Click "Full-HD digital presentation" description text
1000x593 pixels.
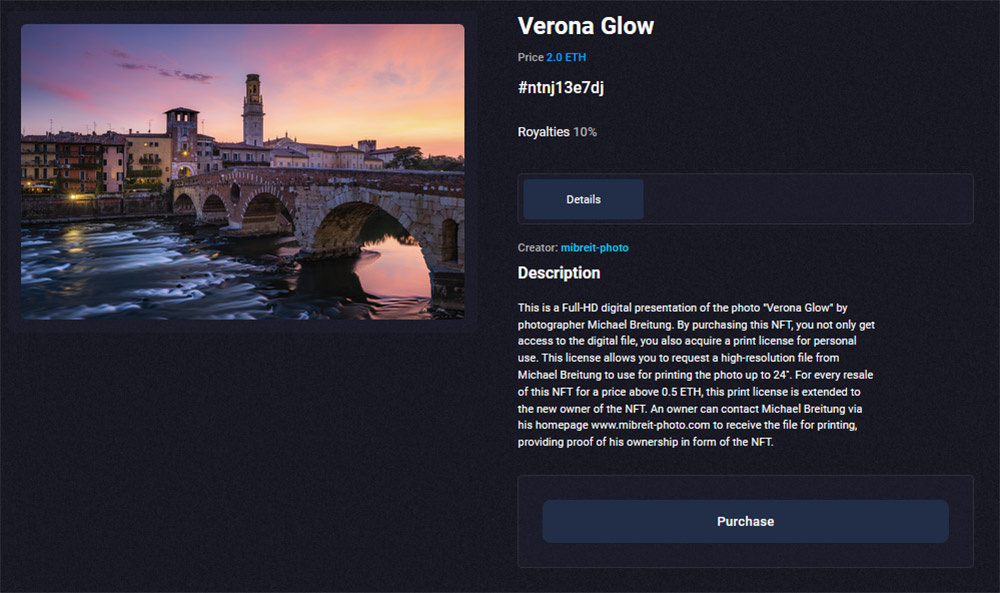(631, 308)
